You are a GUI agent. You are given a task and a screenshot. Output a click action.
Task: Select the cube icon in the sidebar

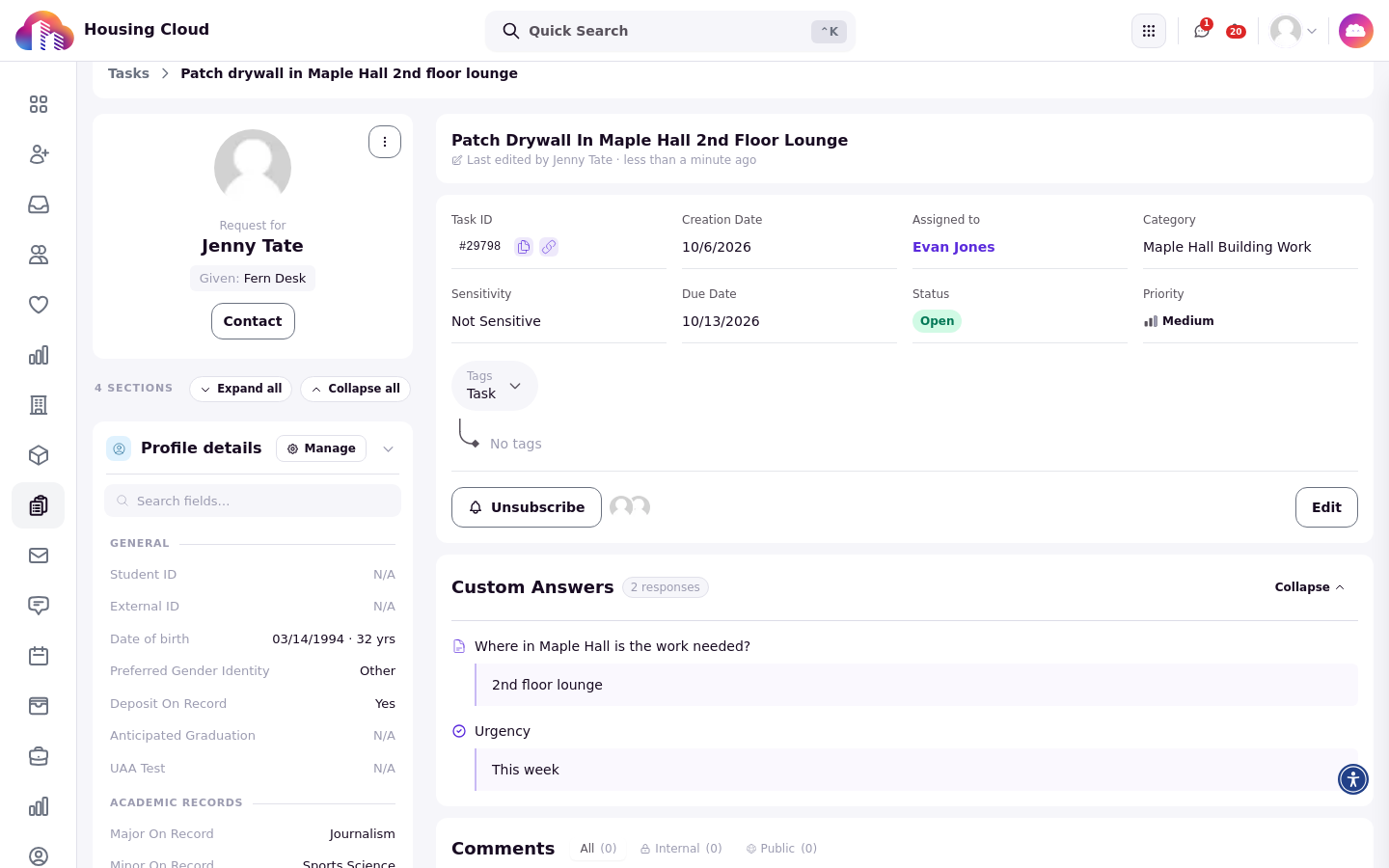click(39, 455)
